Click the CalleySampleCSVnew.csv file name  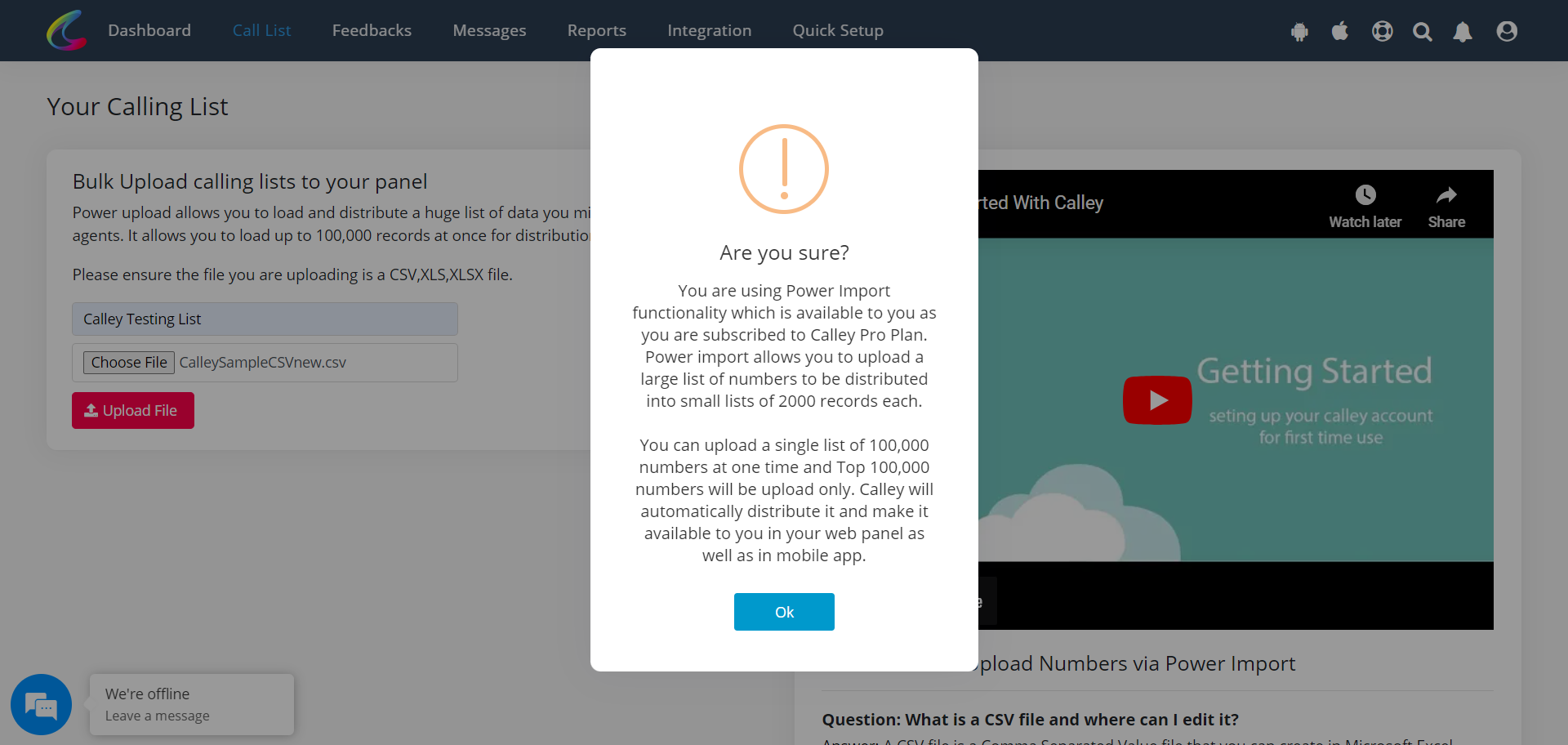click(263, 363)
